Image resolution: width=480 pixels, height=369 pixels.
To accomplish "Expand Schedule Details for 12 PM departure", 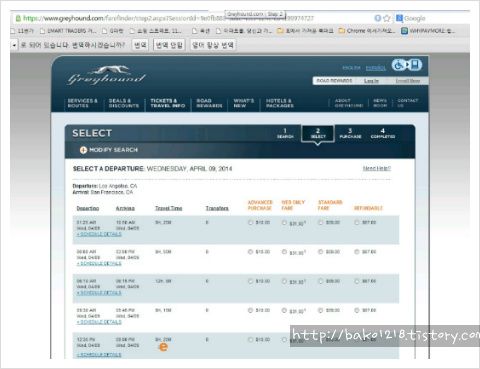I will tap(99, 355).
